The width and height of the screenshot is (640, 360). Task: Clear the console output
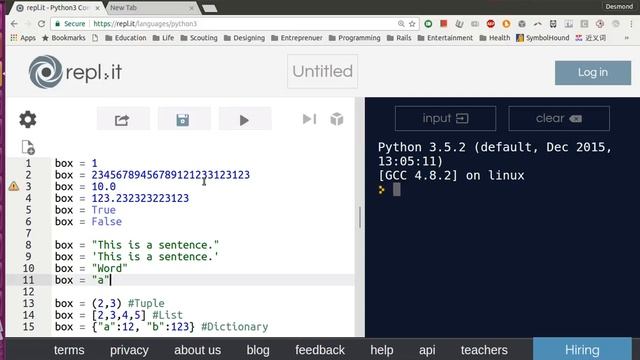pyautogui.click(x=559, y=118)
